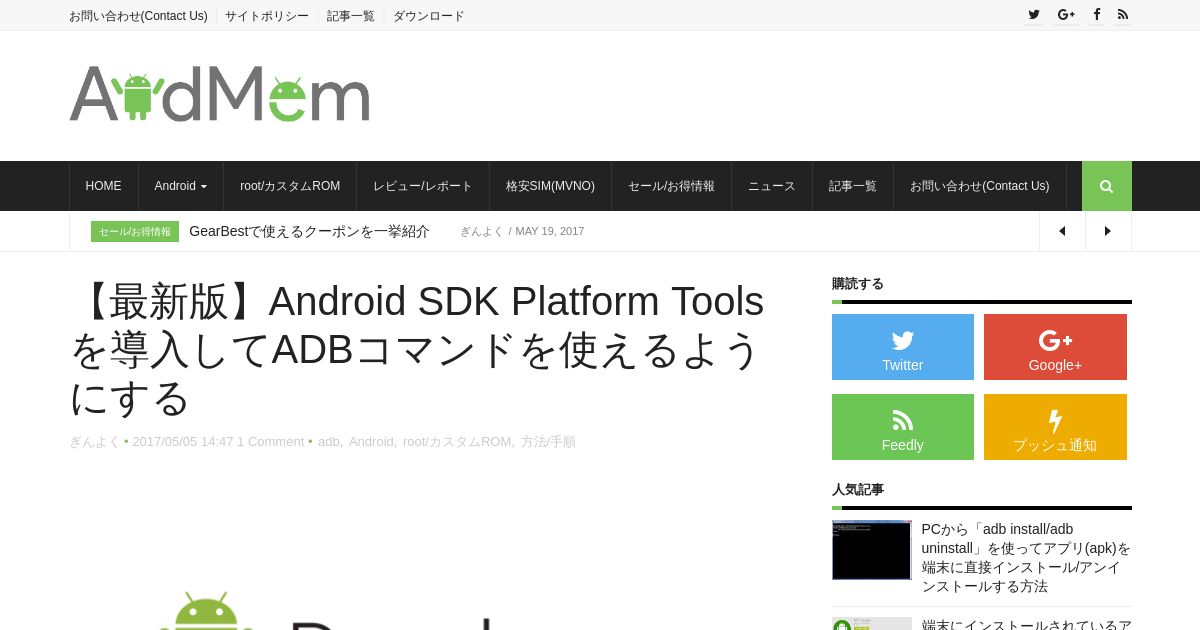
Task: Click root/カスタムROM tag in article meta
Action: pos(457,441)
